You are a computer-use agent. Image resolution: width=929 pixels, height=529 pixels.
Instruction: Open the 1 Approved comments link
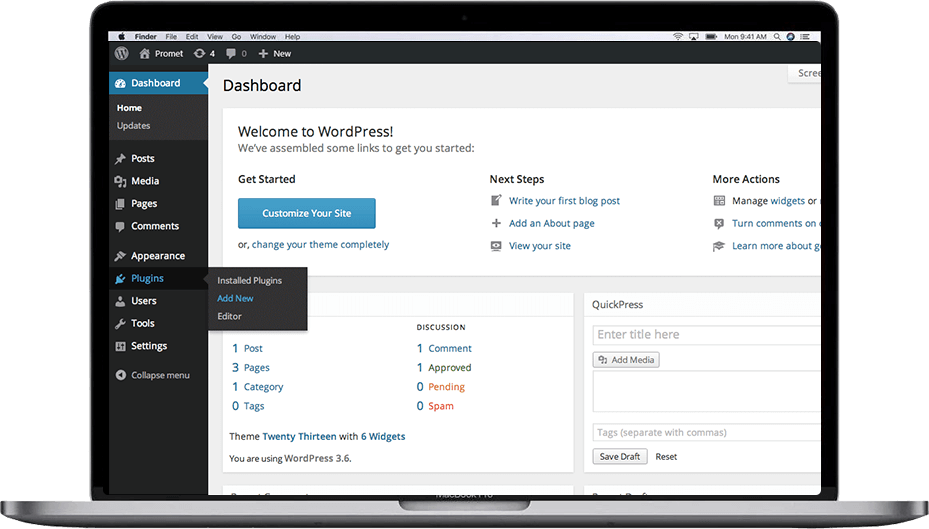tap(444, 368)
